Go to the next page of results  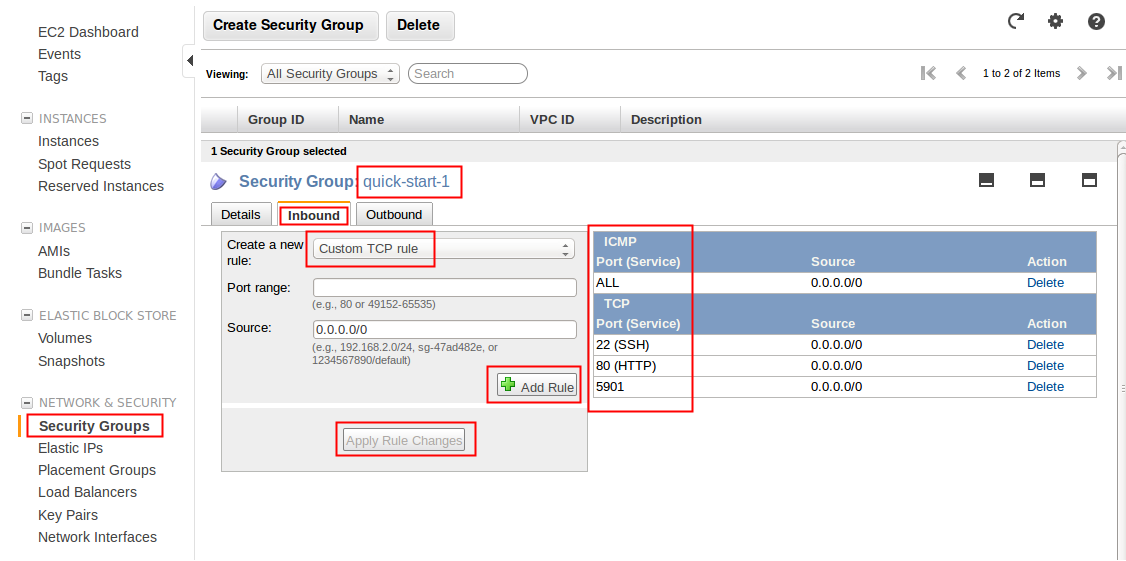(x=1081, y=73)
